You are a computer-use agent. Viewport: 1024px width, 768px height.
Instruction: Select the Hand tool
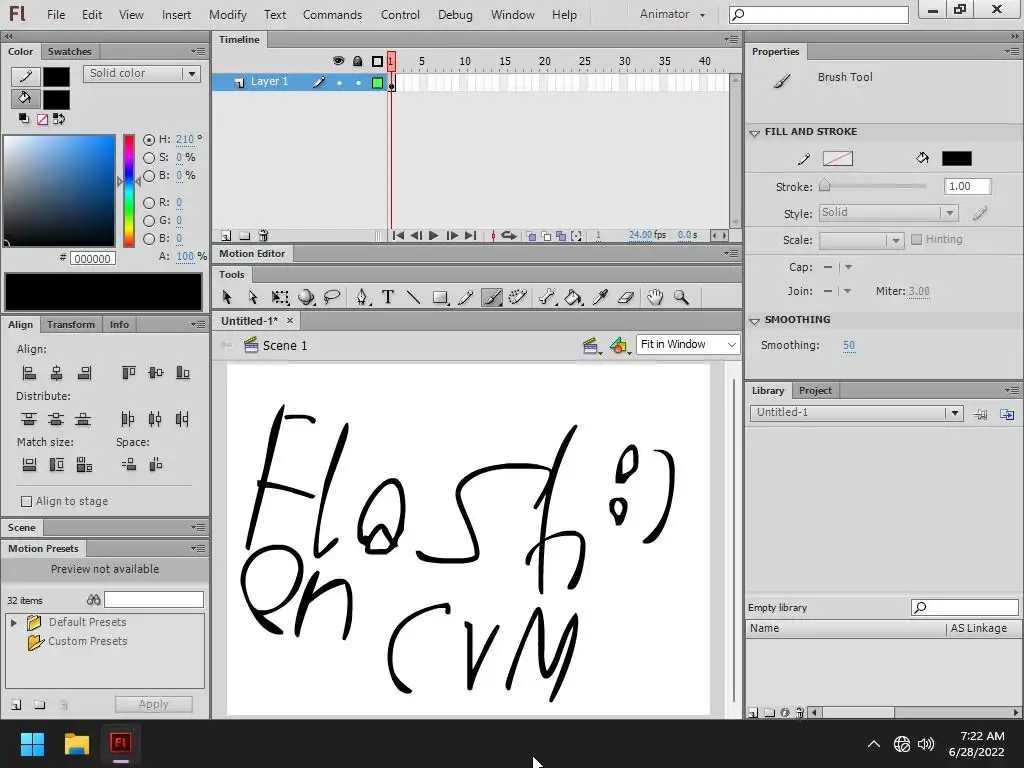click(655, 297)
